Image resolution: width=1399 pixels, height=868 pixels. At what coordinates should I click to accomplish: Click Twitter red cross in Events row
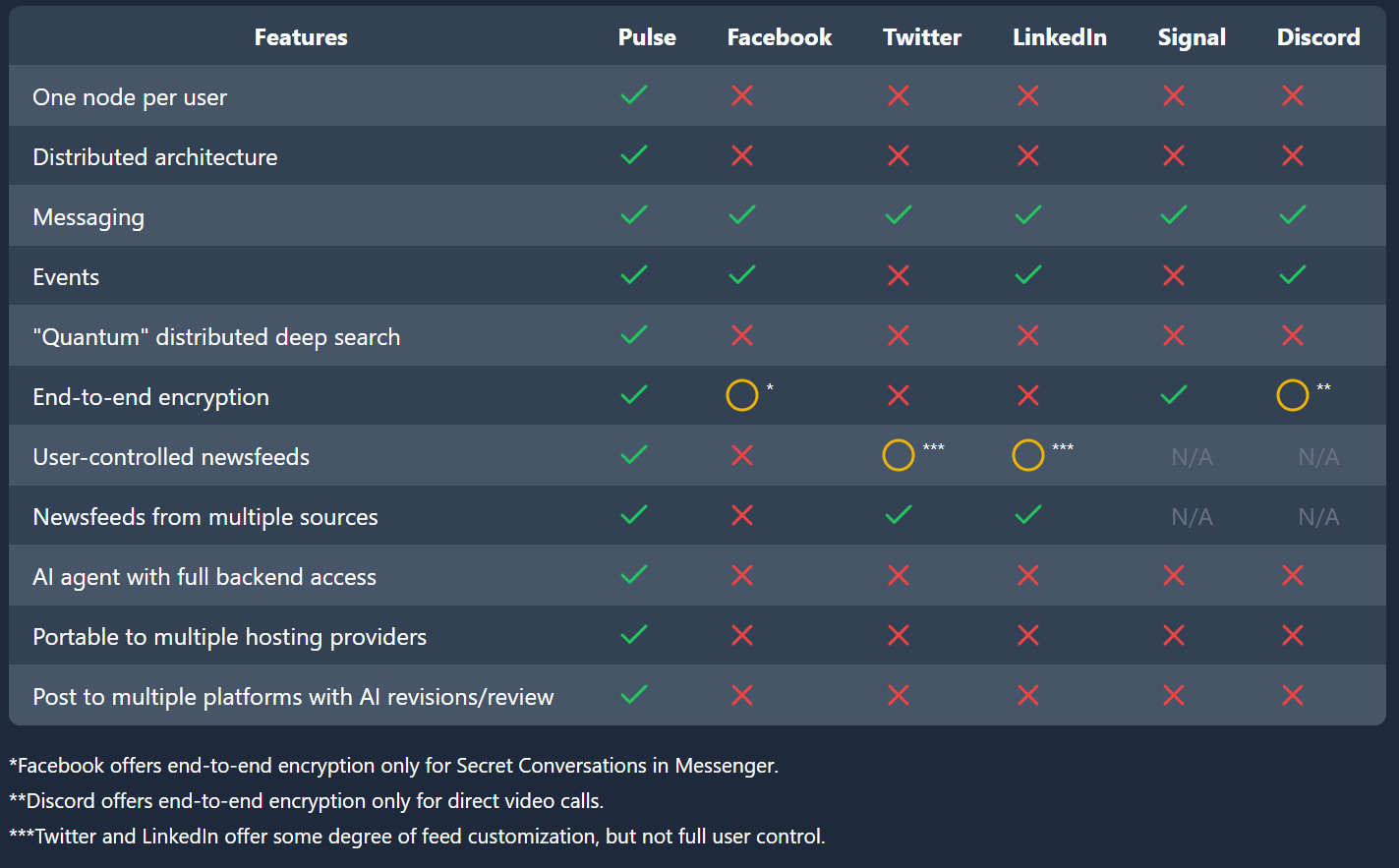coord(899,275)
